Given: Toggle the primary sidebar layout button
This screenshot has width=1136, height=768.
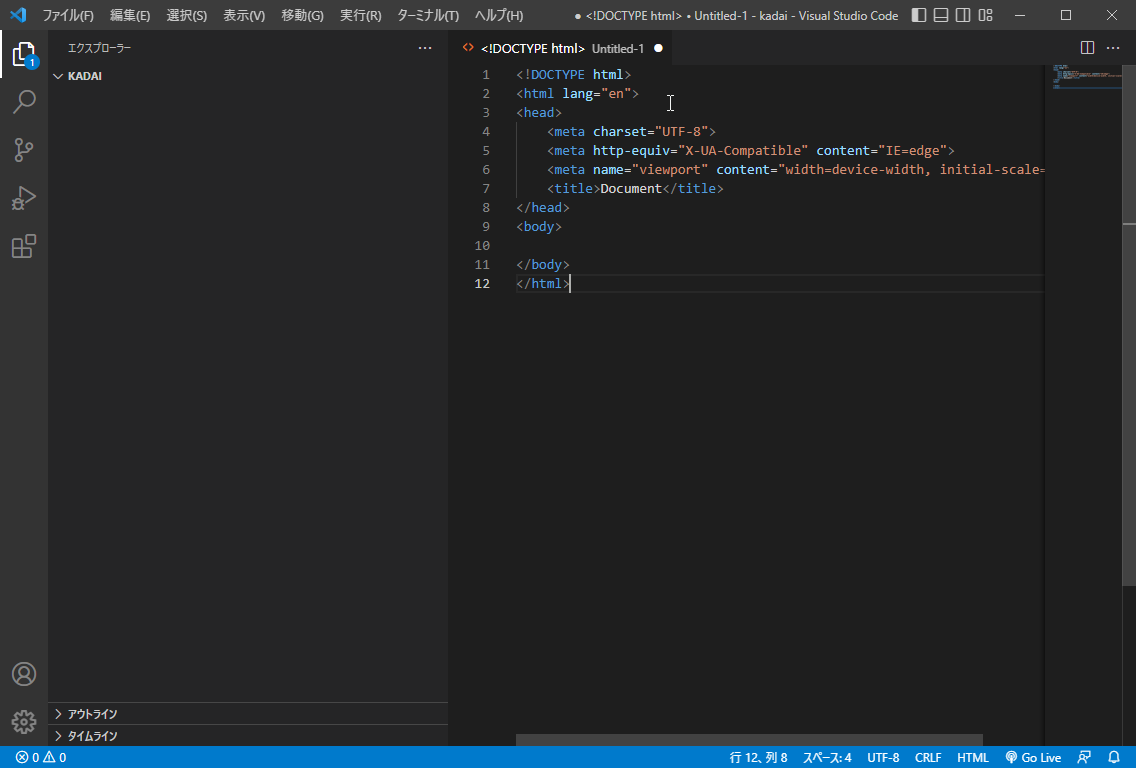Looking at the screenshot, I should tap(919, 15).
